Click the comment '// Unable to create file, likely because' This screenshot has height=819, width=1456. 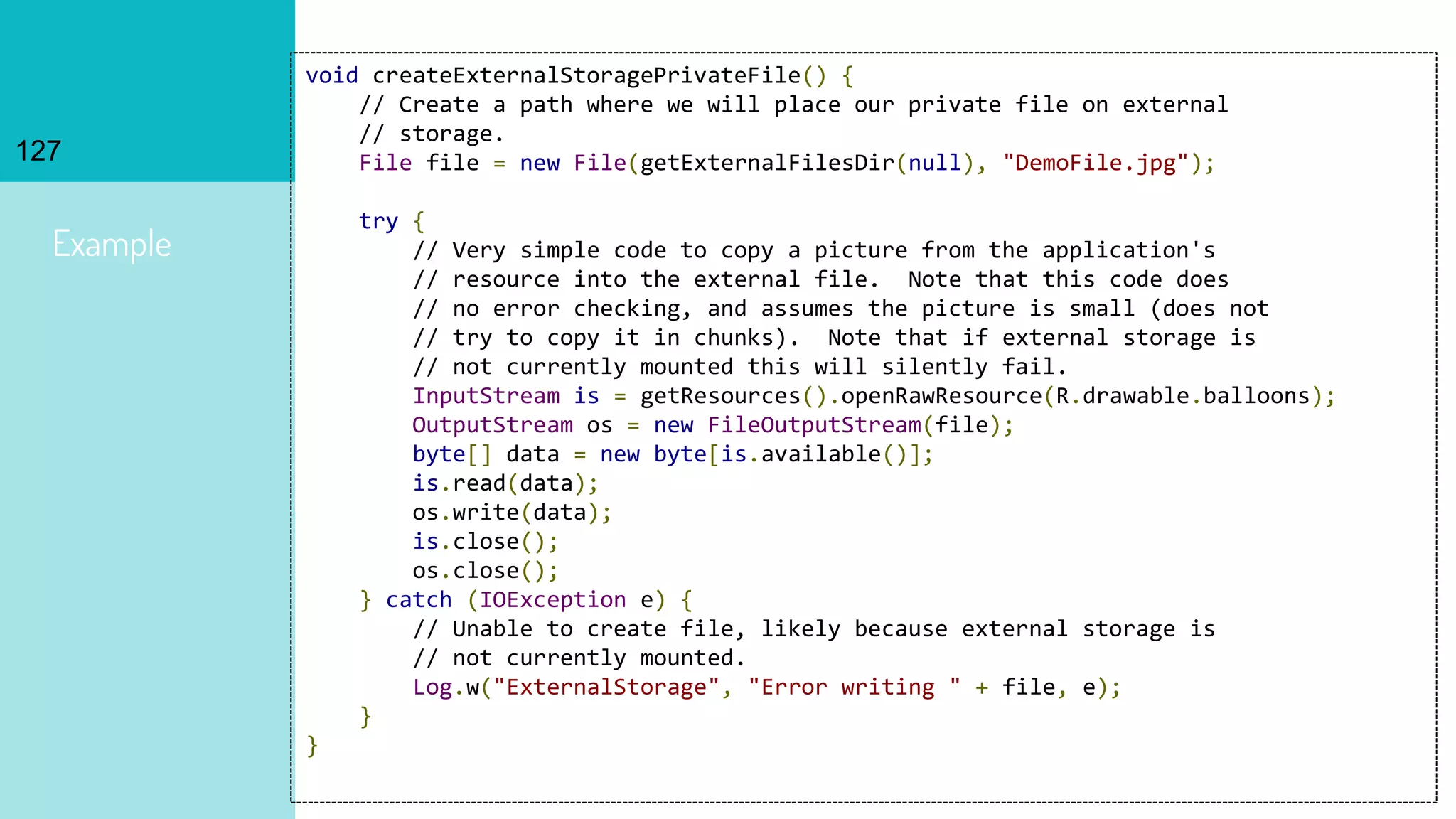pyautogui.click(x=814, y=629)
